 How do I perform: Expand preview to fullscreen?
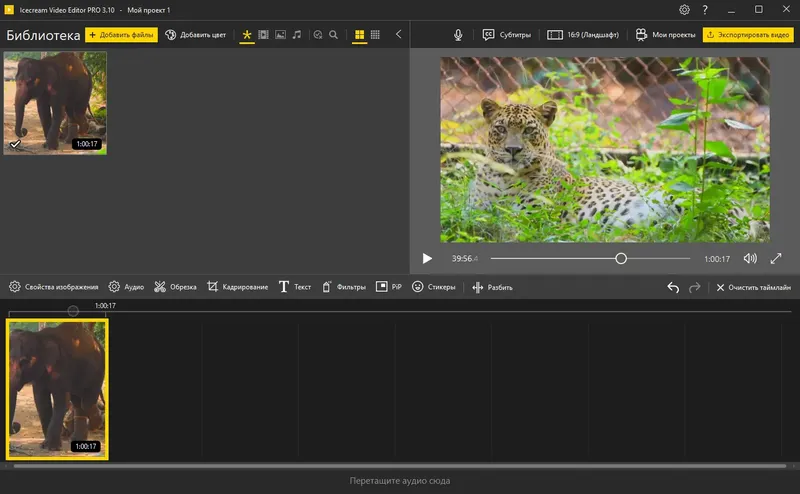776,258
